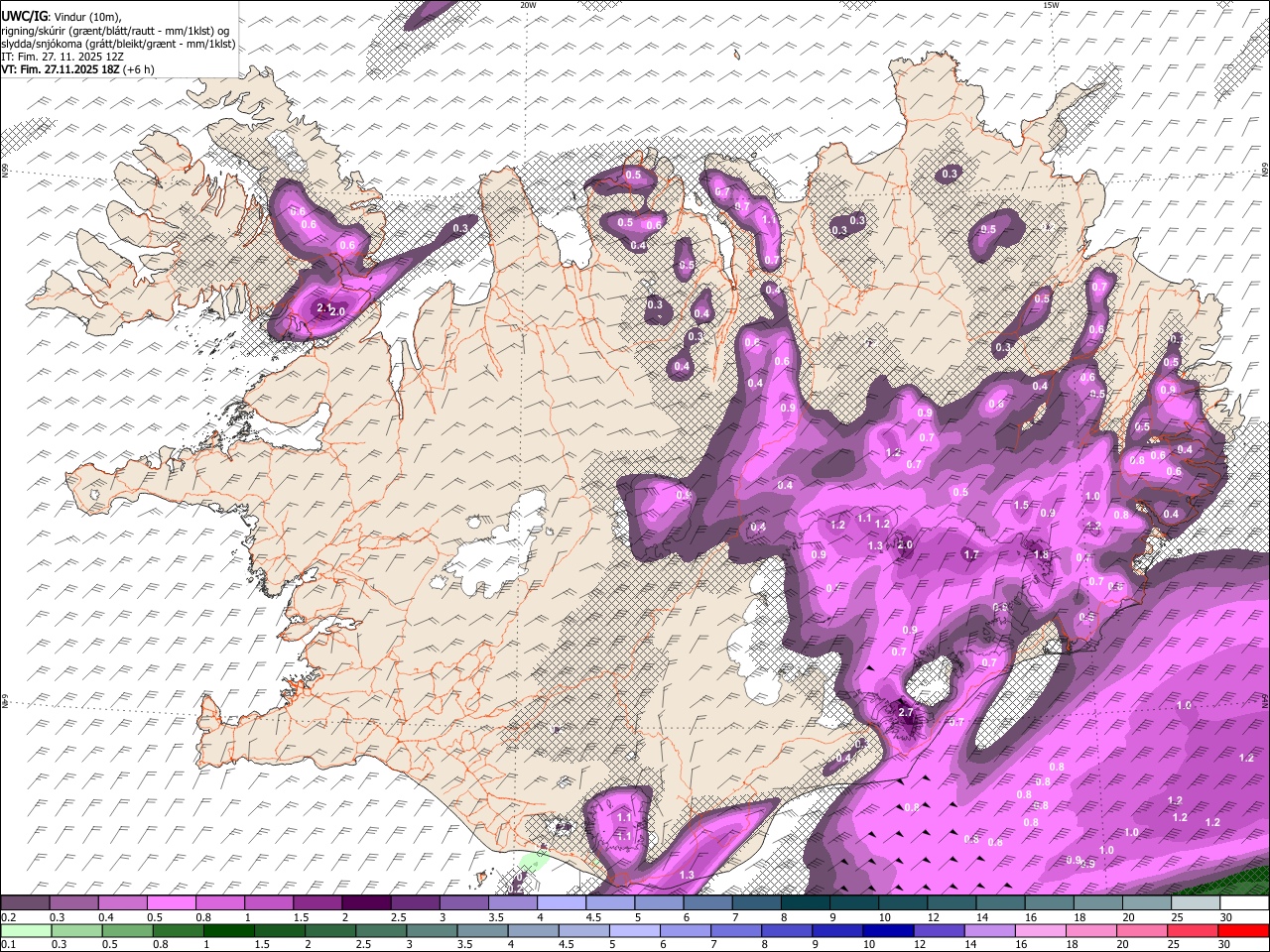This screenshot has width=1270, height=952.
Task: Click the "(+6 h)" forecast offset text
Action: click(x=139, y=69)
